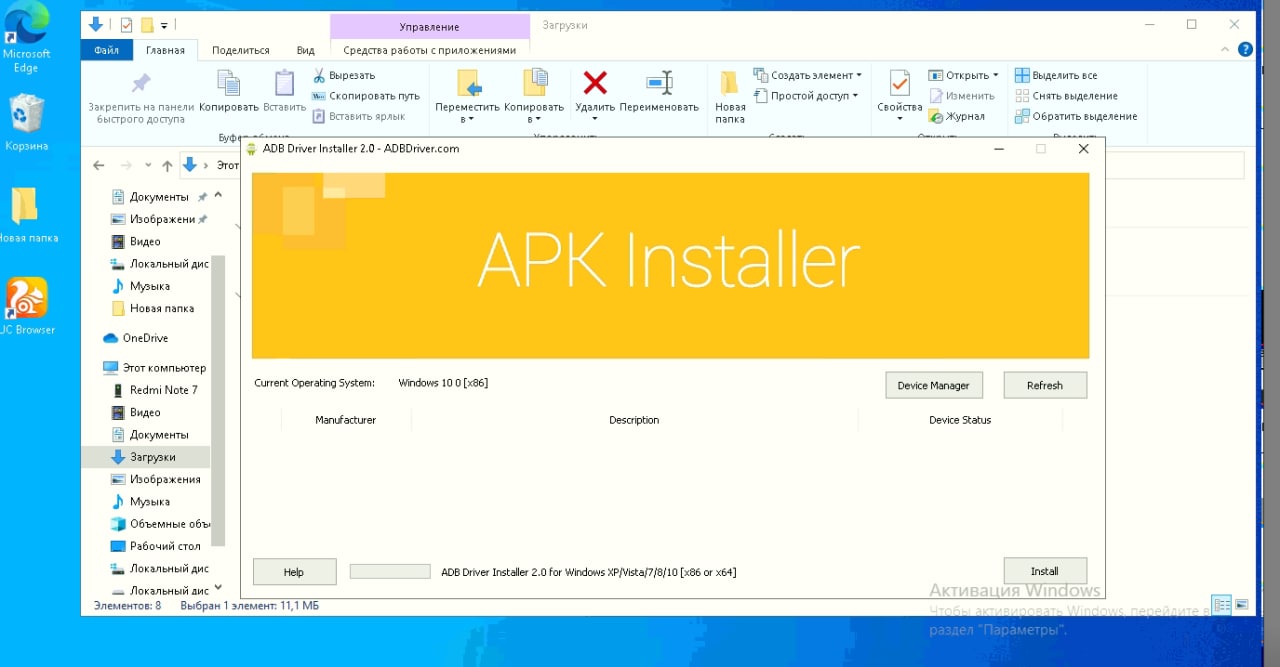The image size is (1280, 667).
Task: Select Загрузки in the navigation pane
Action: tap(152, 457)
